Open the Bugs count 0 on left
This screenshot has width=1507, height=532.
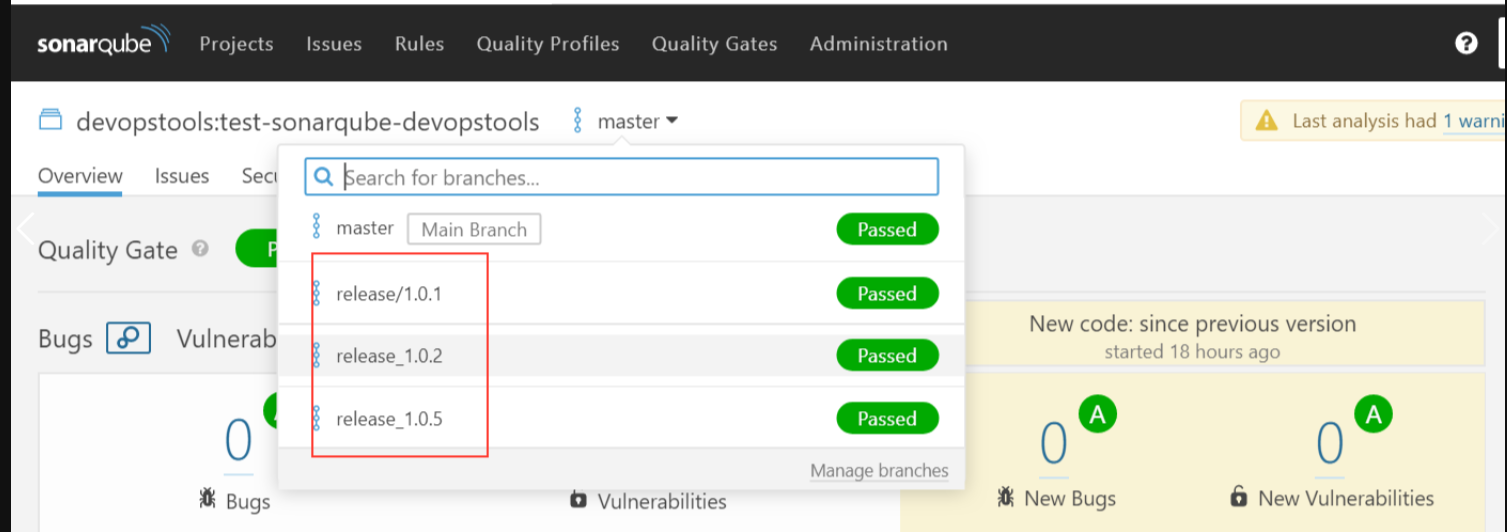[238, 440]
